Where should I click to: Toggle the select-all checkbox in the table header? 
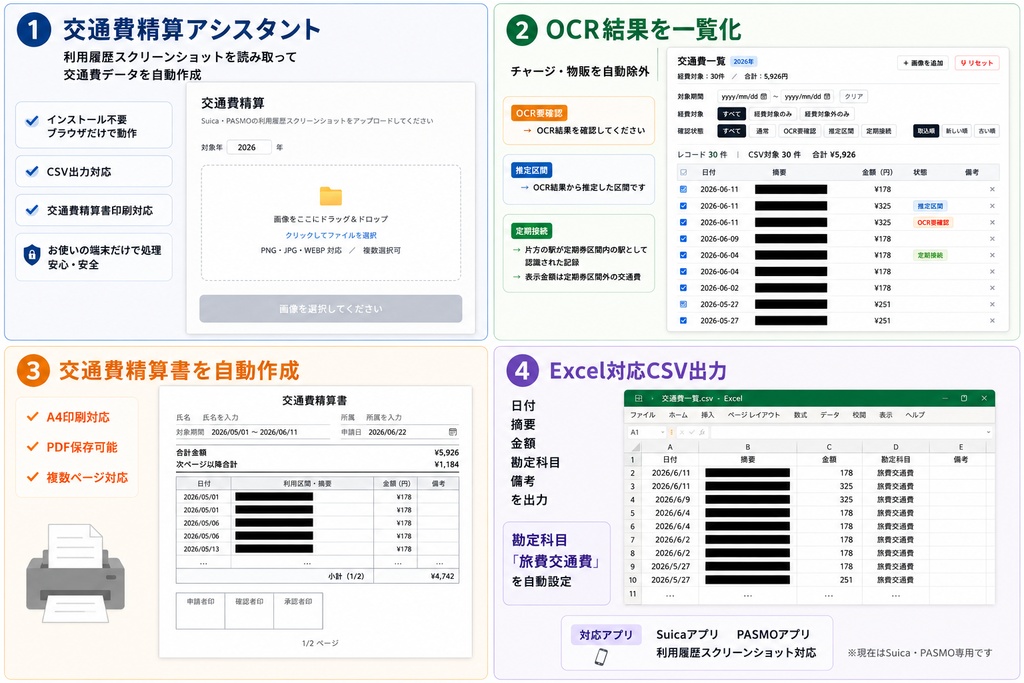(684, 172)
